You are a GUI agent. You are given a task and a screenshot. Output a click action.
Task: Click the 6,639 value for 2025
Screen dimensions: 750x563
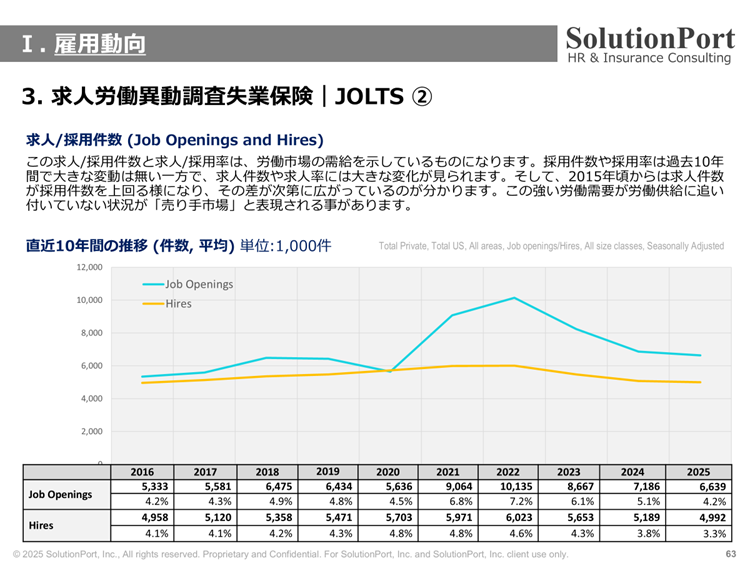(699, 487)
